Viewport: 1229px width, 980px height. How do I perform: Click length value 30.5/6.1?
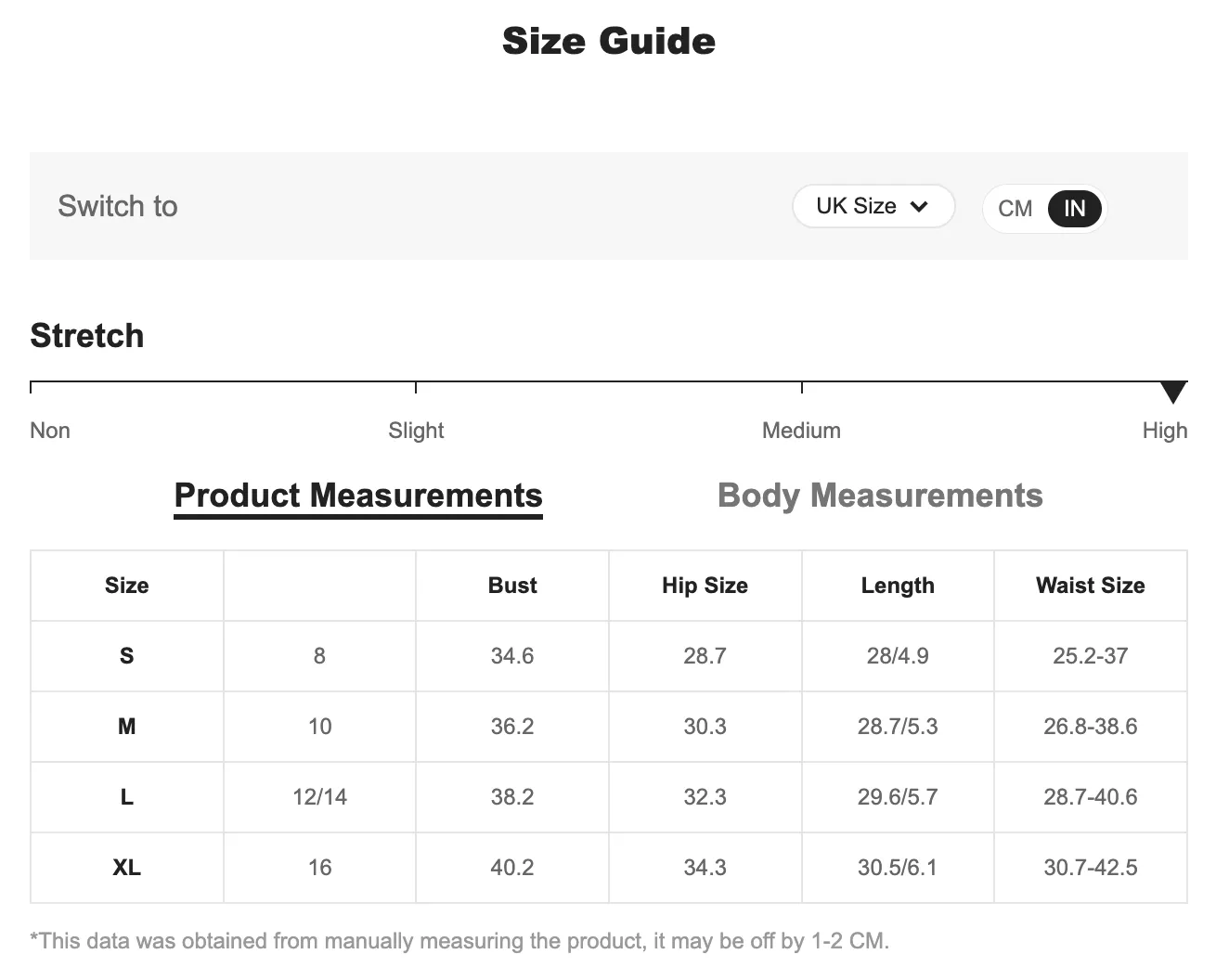(898, 868)
